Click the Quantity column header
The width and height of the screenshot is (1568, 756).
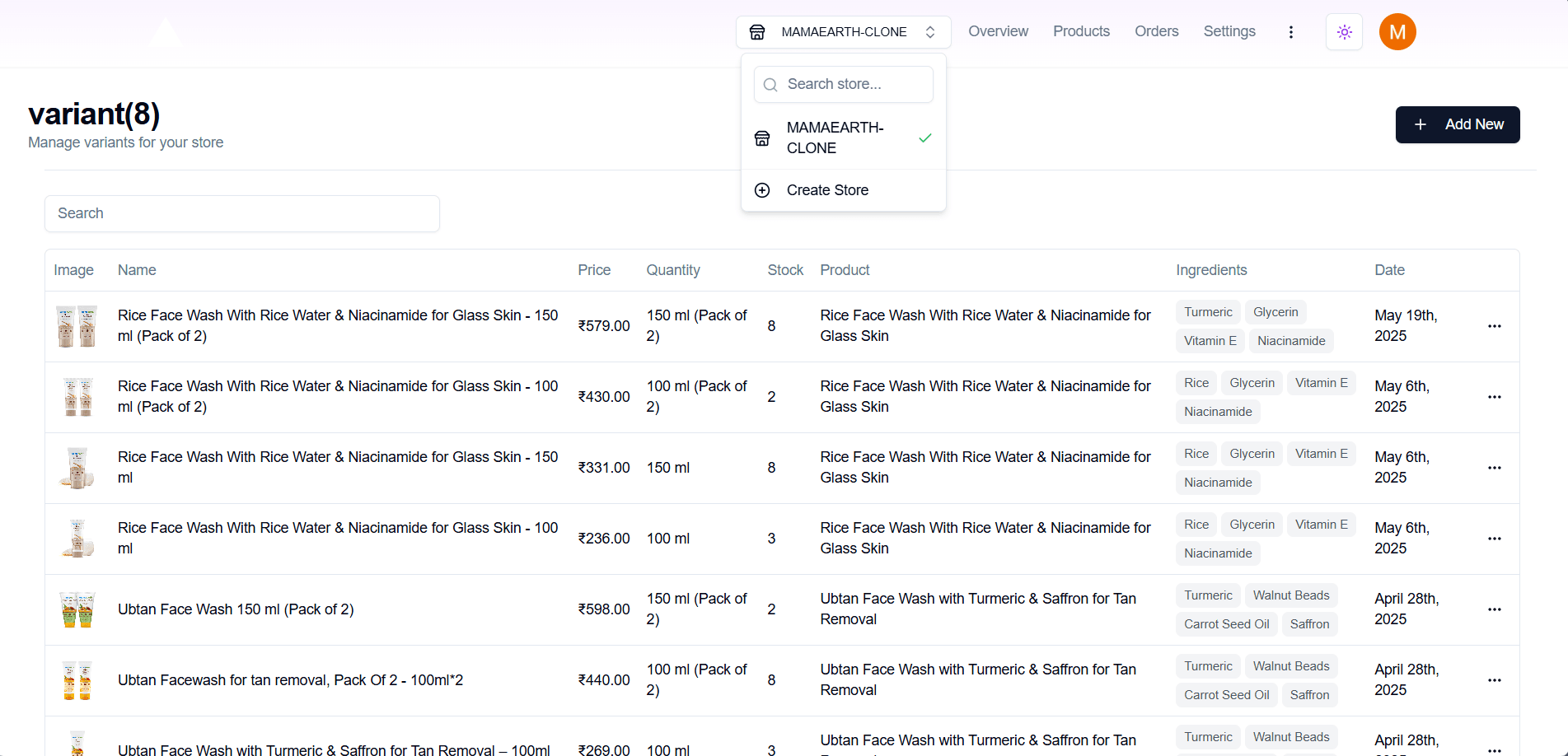pyautogui.click(x=672, y=270)
